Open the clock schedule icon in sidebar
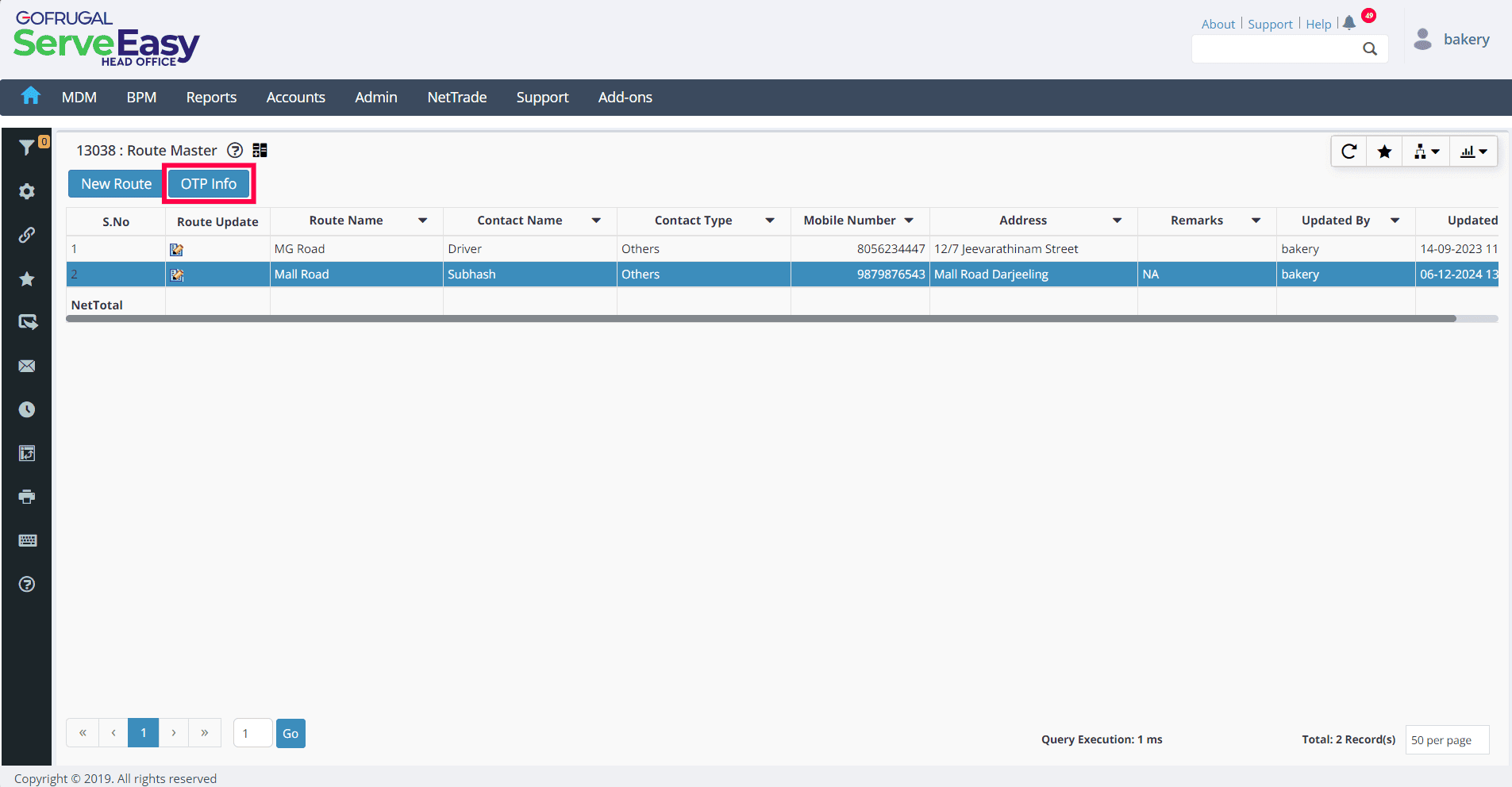The image size is (1512, 787). pyautogui.click(x=27, y=409)
